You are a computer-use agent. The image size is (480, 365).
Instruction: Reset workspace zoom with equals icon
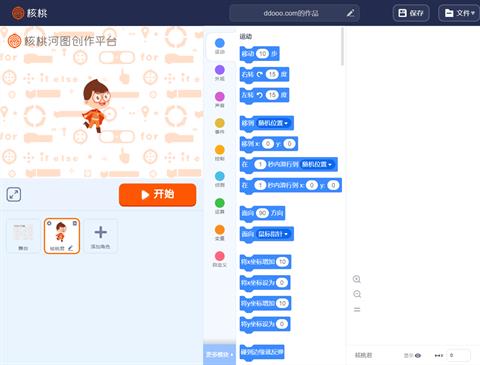pyautogui.click(x=357, y=310)
